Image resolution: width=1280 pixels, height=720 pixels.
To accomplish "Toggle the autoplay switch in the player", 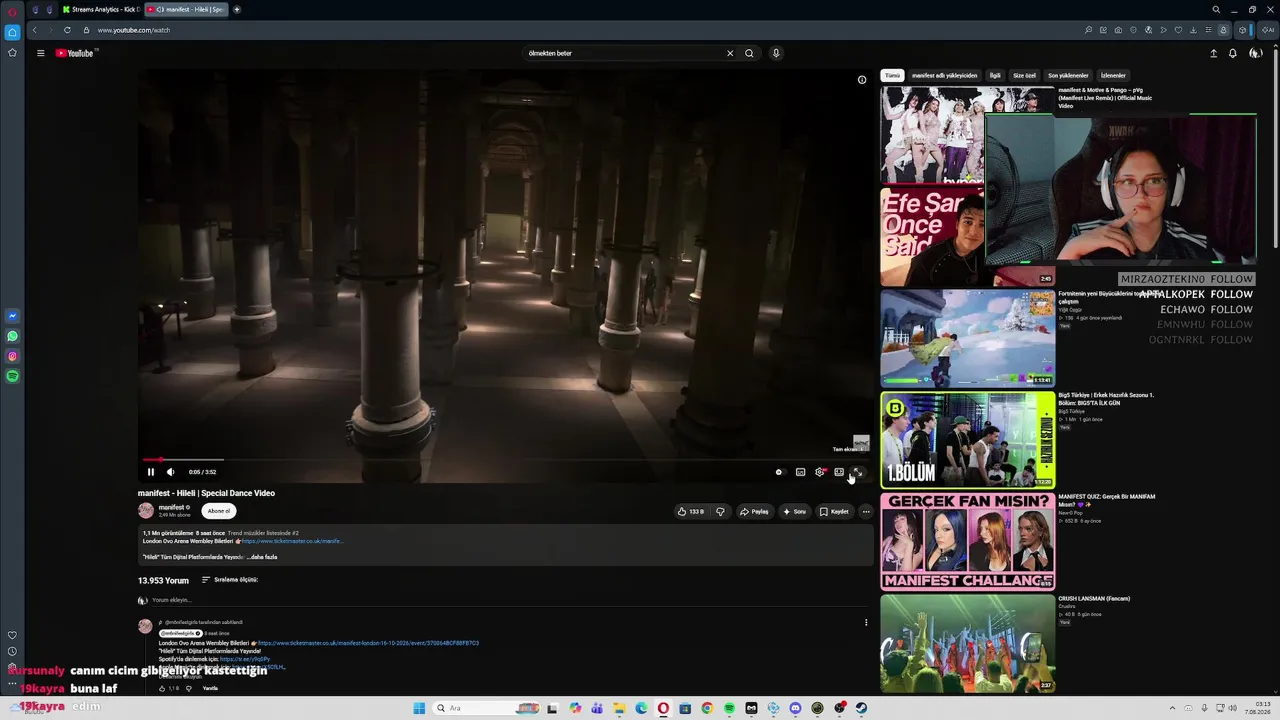I will 779,472.
